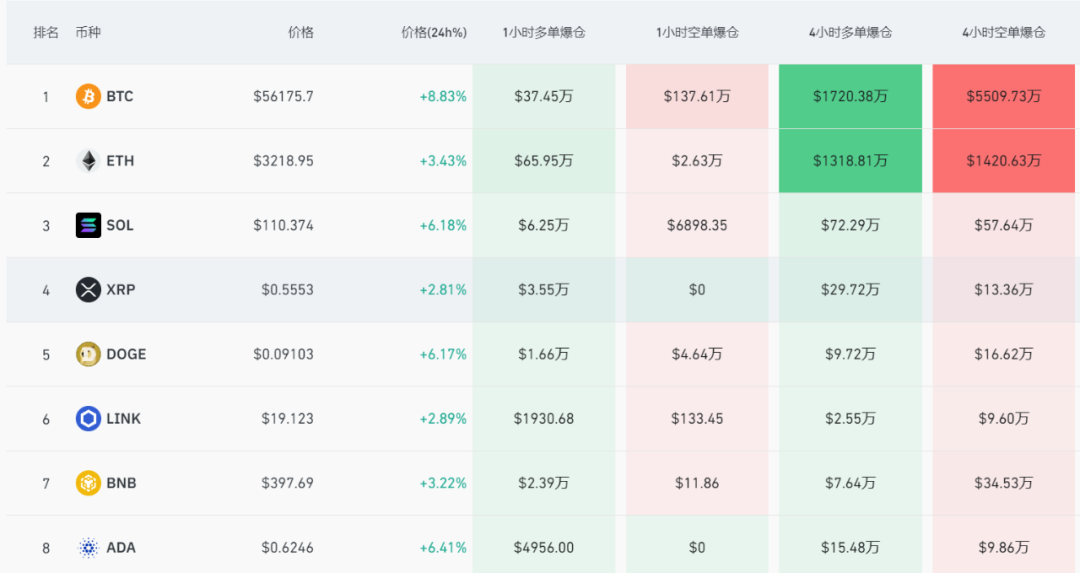Open the LINK coin name link

pos(123,419)
